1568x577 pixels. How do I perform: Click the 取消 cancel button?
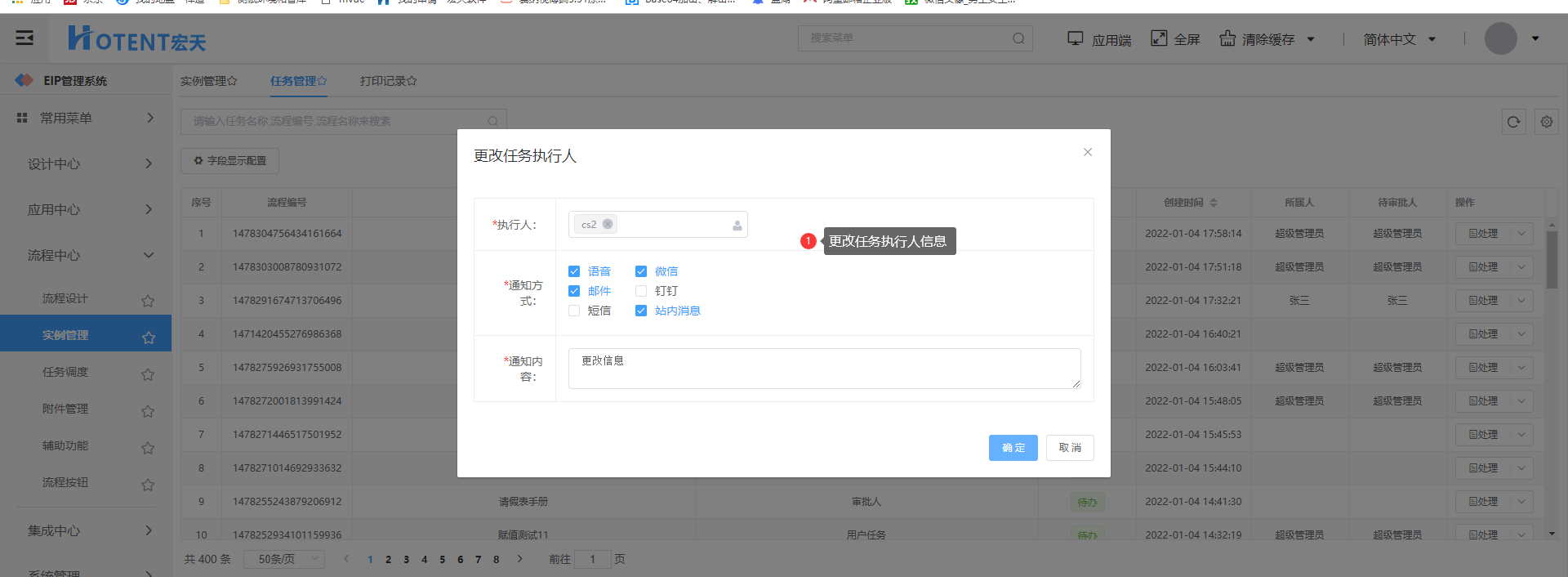pos(1070,448)
